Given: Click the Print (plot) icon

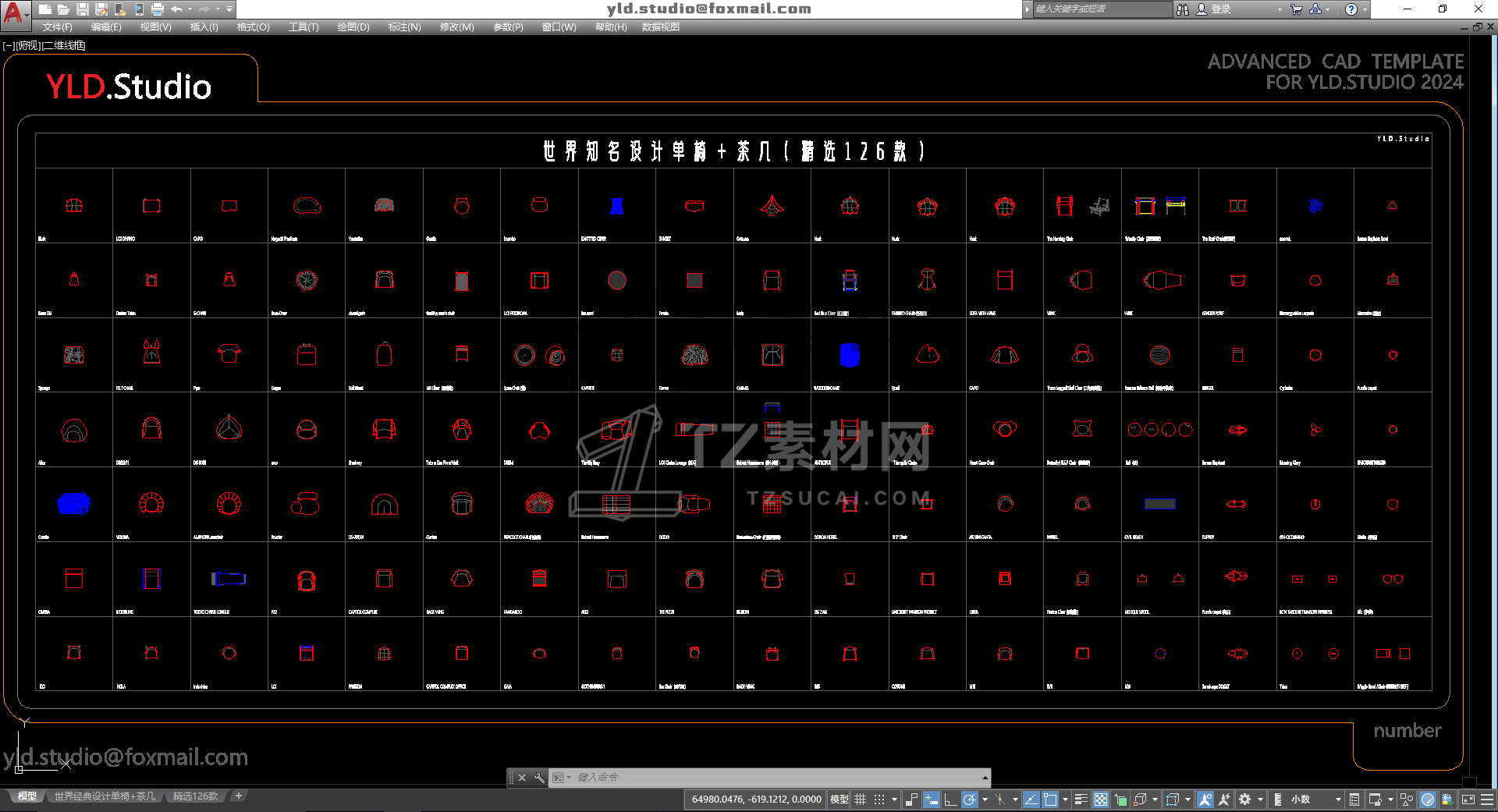Looking at the screenshot, I should tap(157, 9).
